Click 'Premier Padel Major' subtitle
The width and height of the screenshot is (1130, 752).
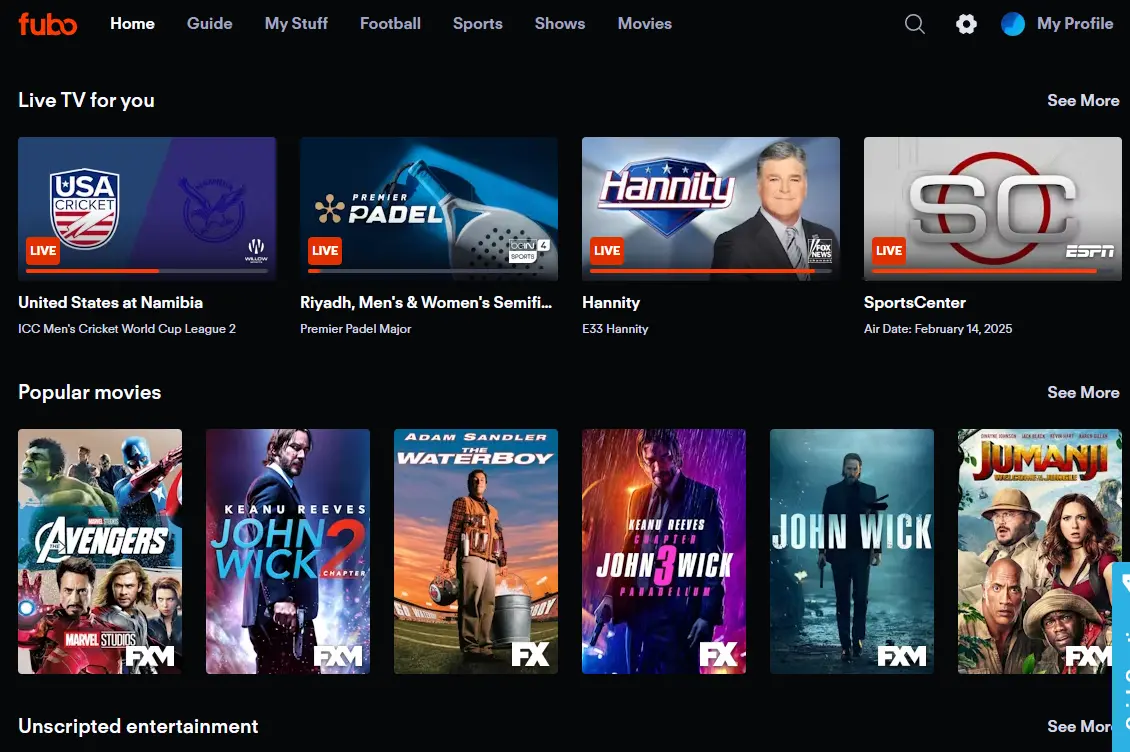[x=355, y=329]
